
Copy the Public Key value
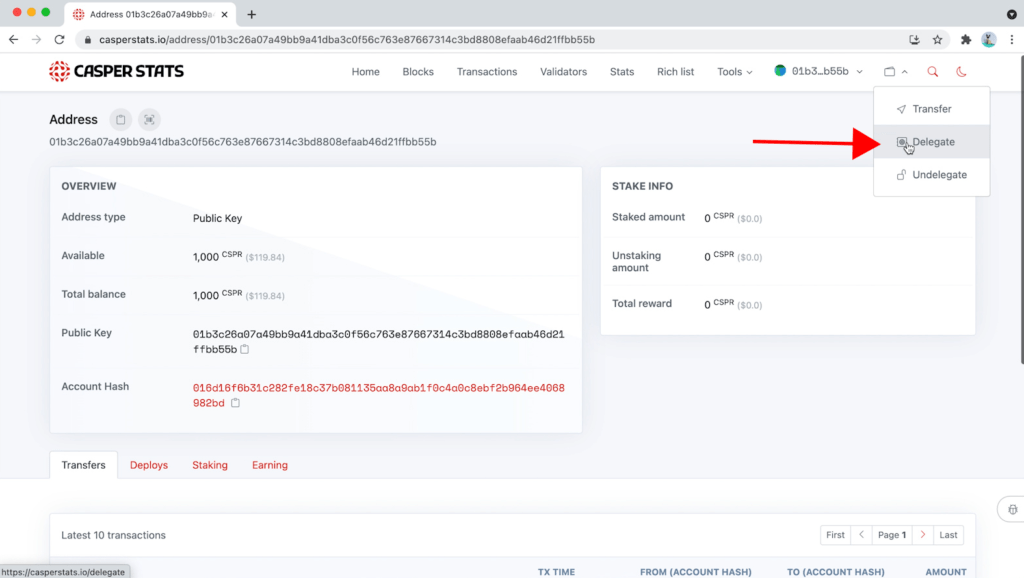click(x=245, y=350)
